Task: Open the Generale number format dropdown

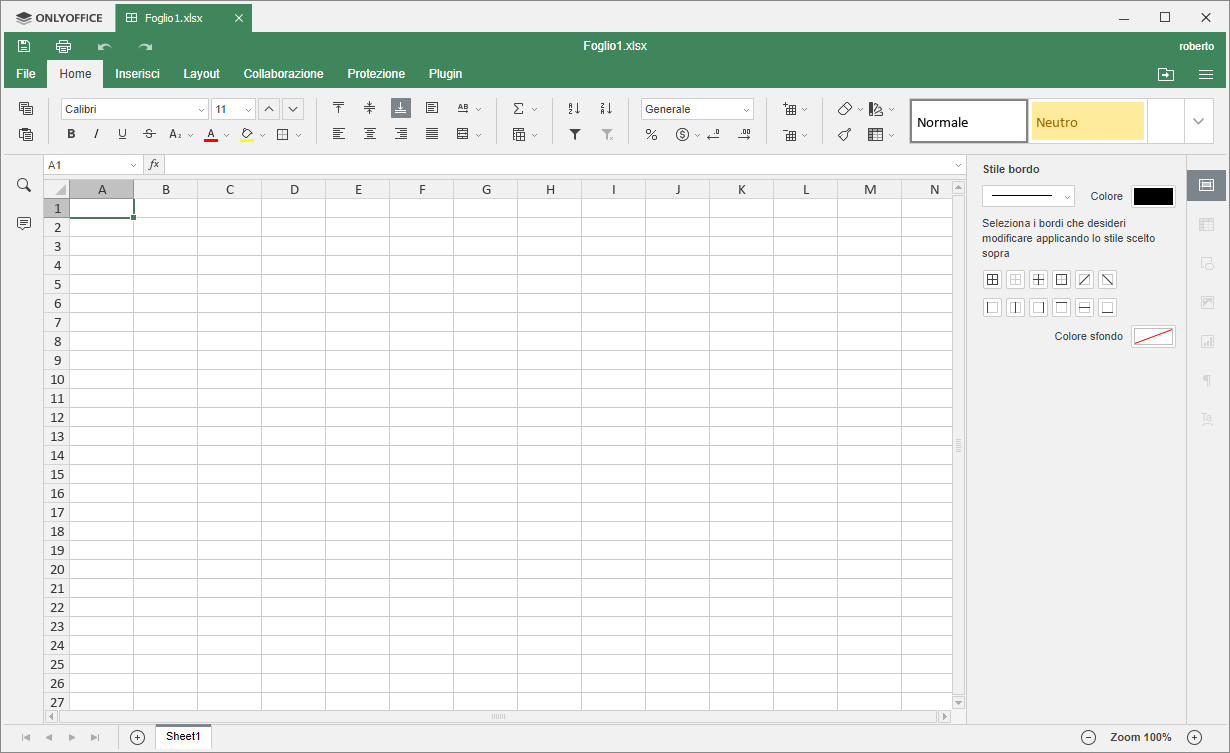Action: (746, 110)
